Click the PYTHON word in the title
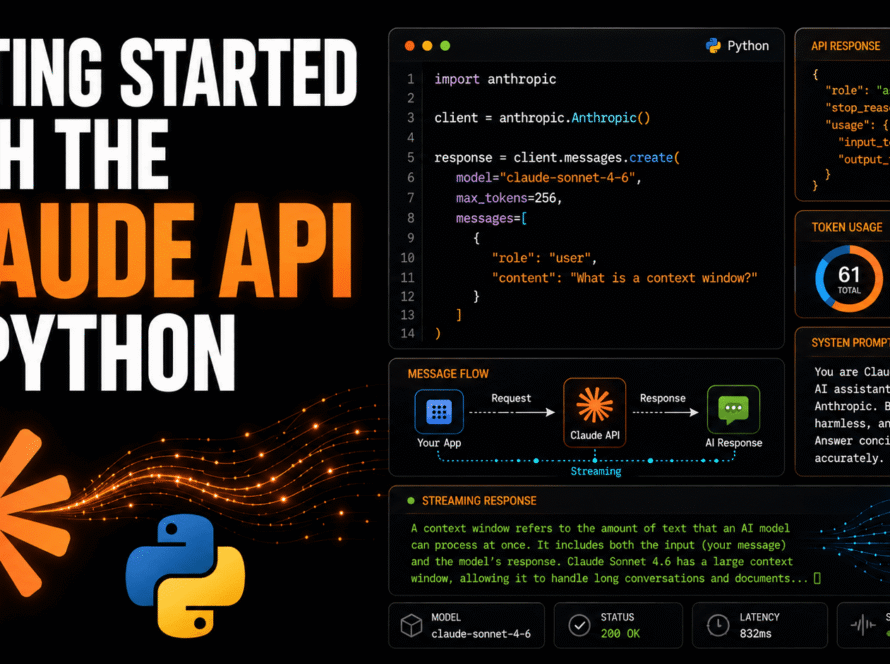The height and width of the screenshot is (664, 890). (x=116, y=352)
